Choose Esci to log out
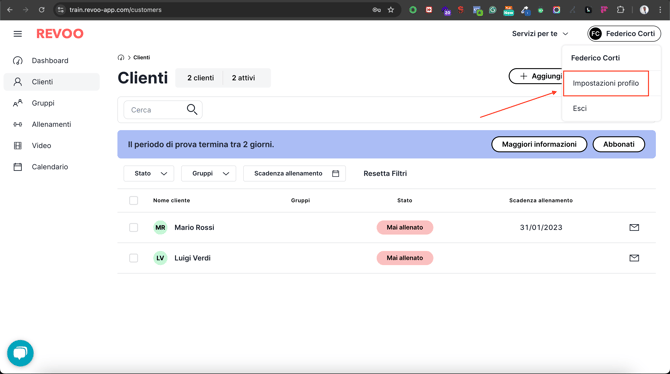This screenshot has height=374, width=670. point(579,109)
